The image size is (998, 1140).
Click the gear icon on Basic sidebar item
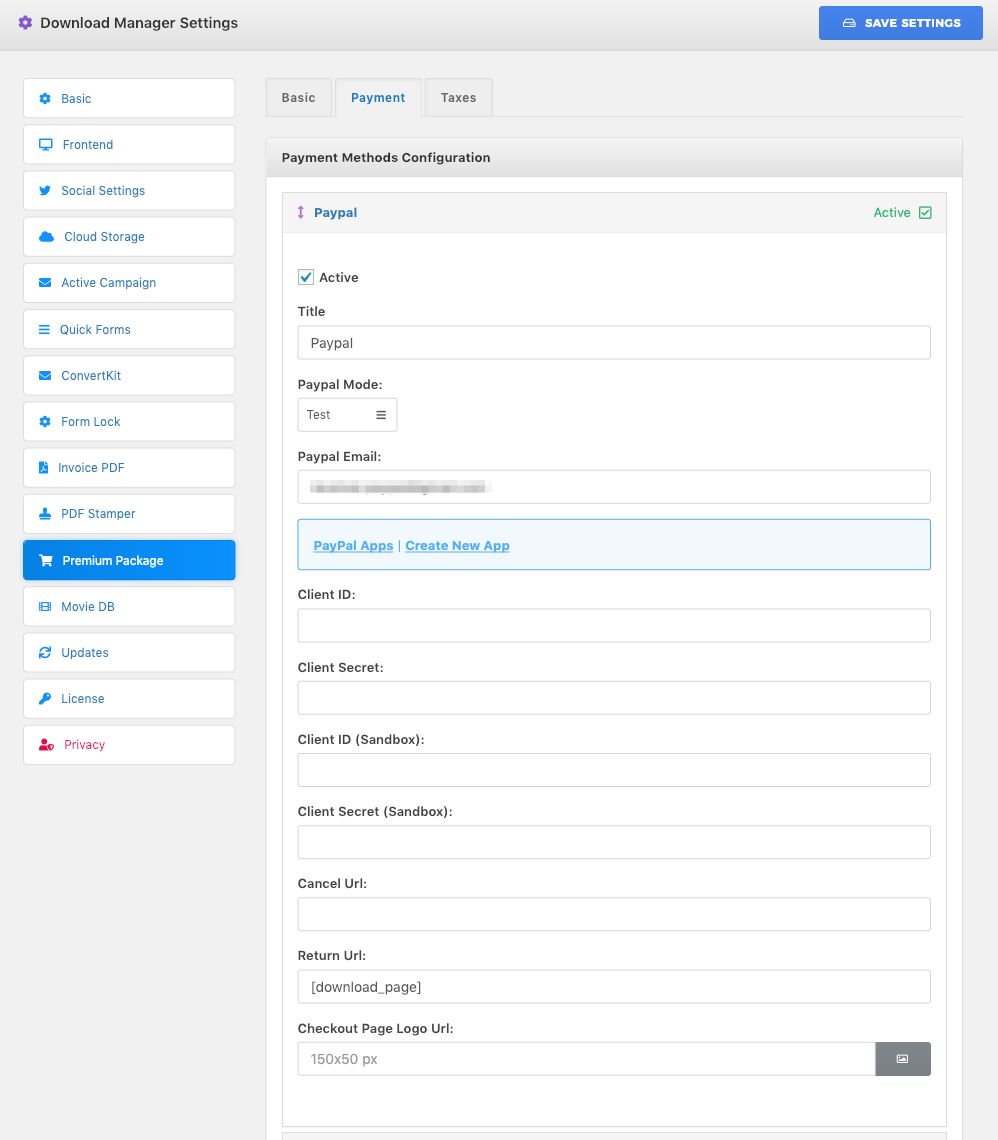[x=45, y=98]
